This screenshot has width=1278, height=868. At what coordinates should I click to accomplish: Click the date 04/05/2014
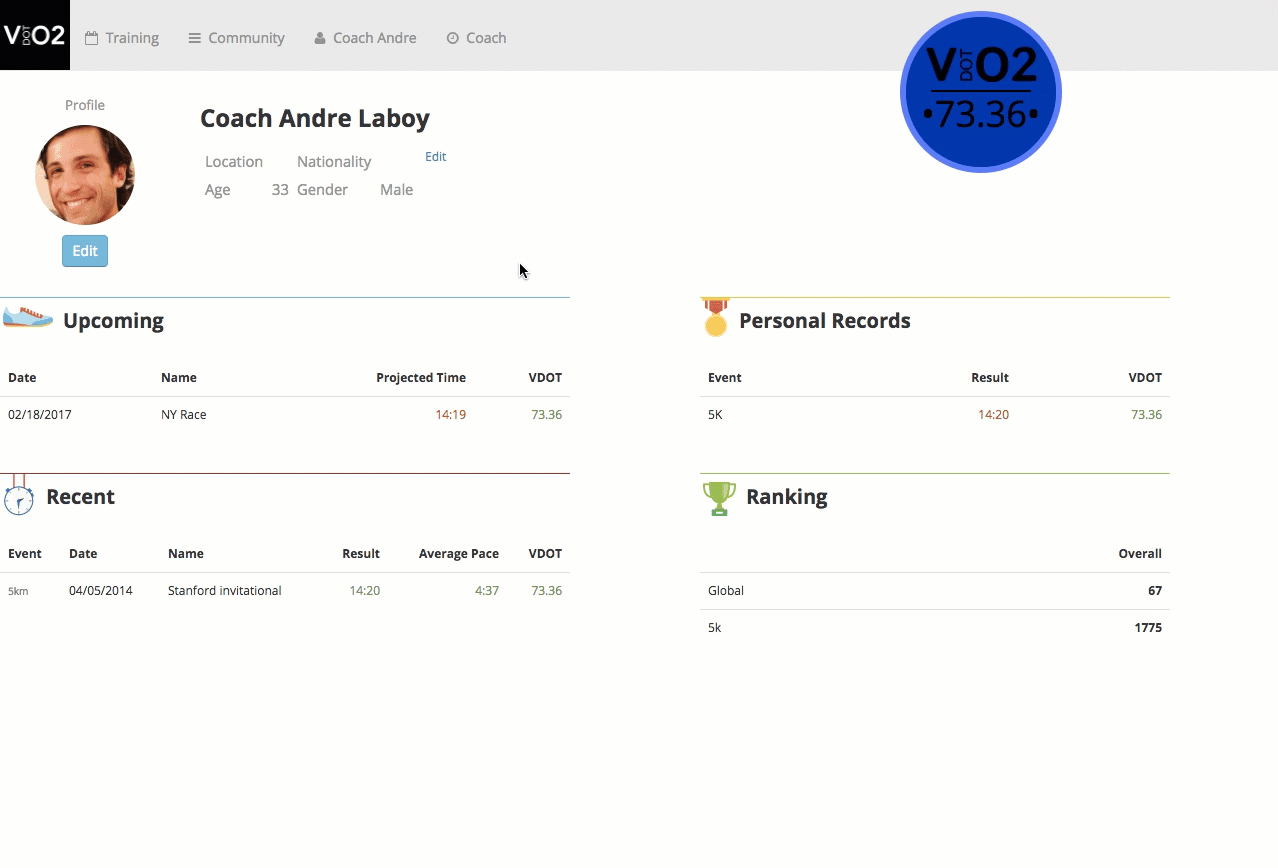click(x=101, y=590)
